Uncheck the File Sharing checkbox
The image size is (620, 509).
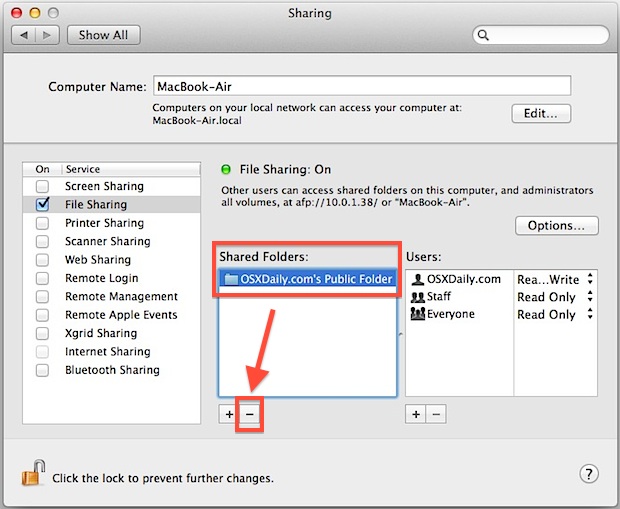(42, 204)
